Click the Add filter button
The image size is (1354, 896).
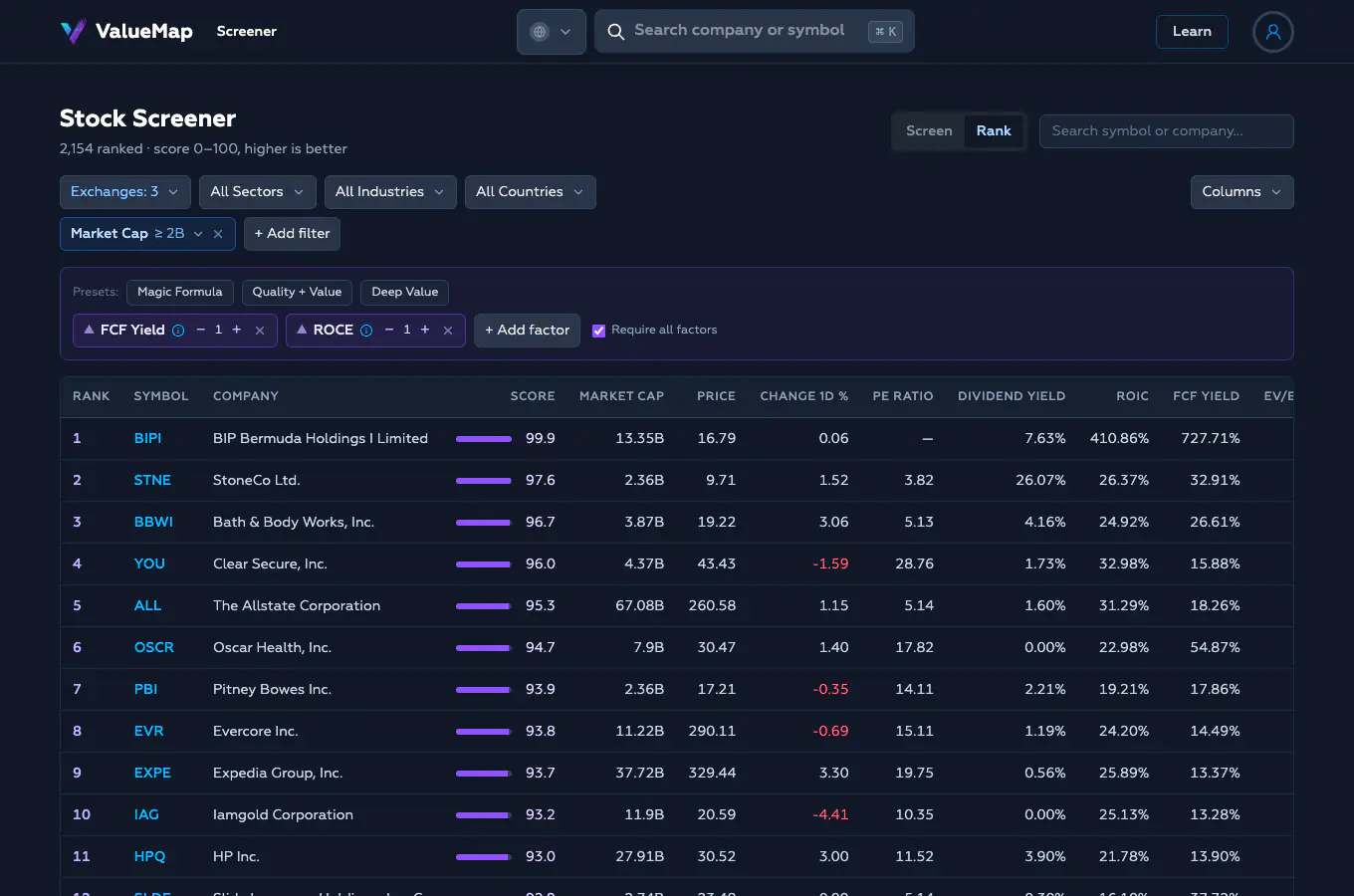(x=292, y=234)
